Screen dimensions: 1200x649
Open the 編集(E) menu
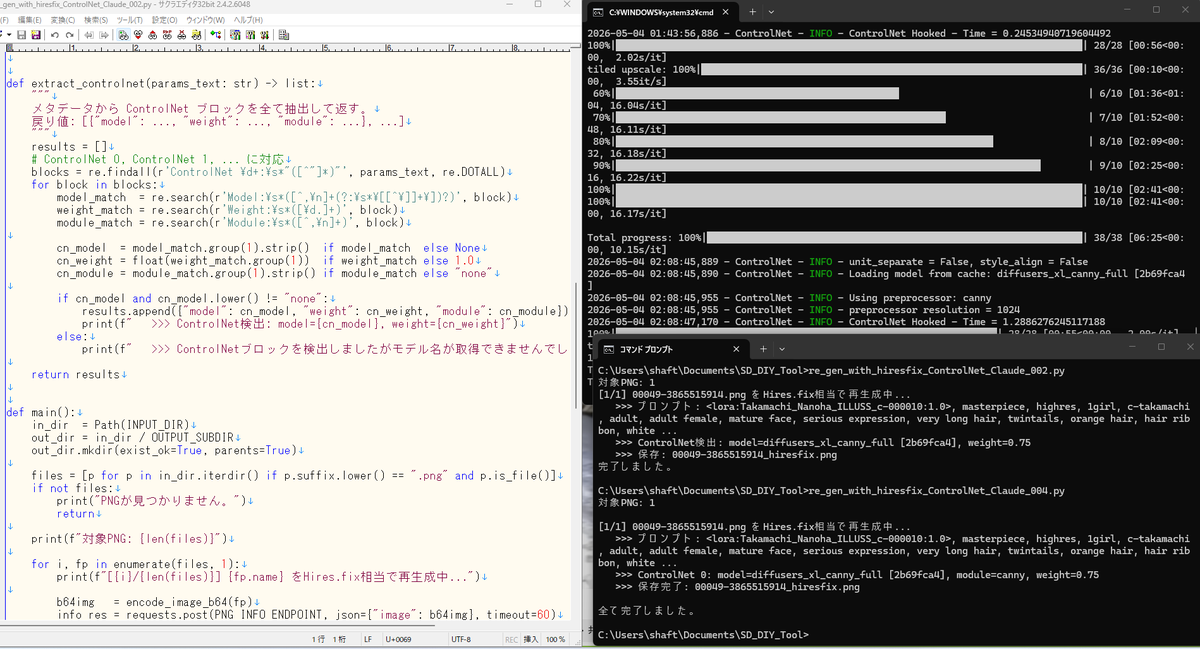pyautogui.click(x=30, y=19)
